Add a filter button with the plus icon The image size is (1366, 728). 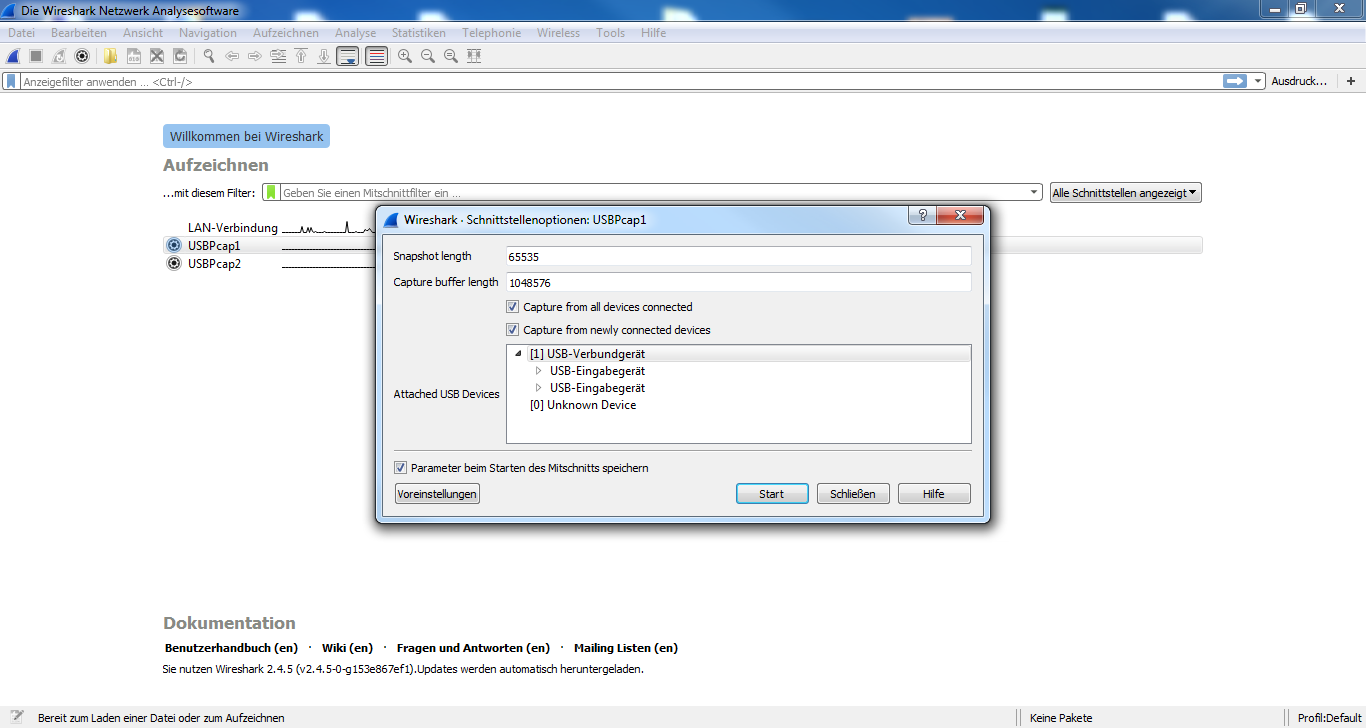[1351, 81]
